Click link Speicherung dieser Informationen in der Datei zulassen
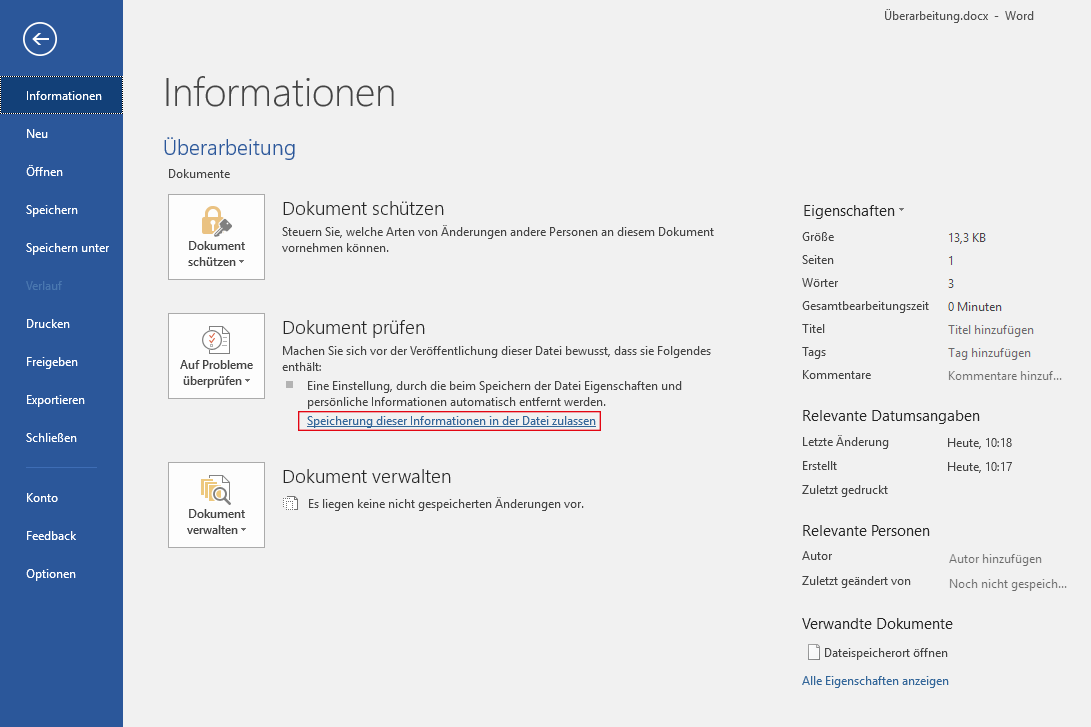Viewport: 1091px width, 727px height. [451, 421]
